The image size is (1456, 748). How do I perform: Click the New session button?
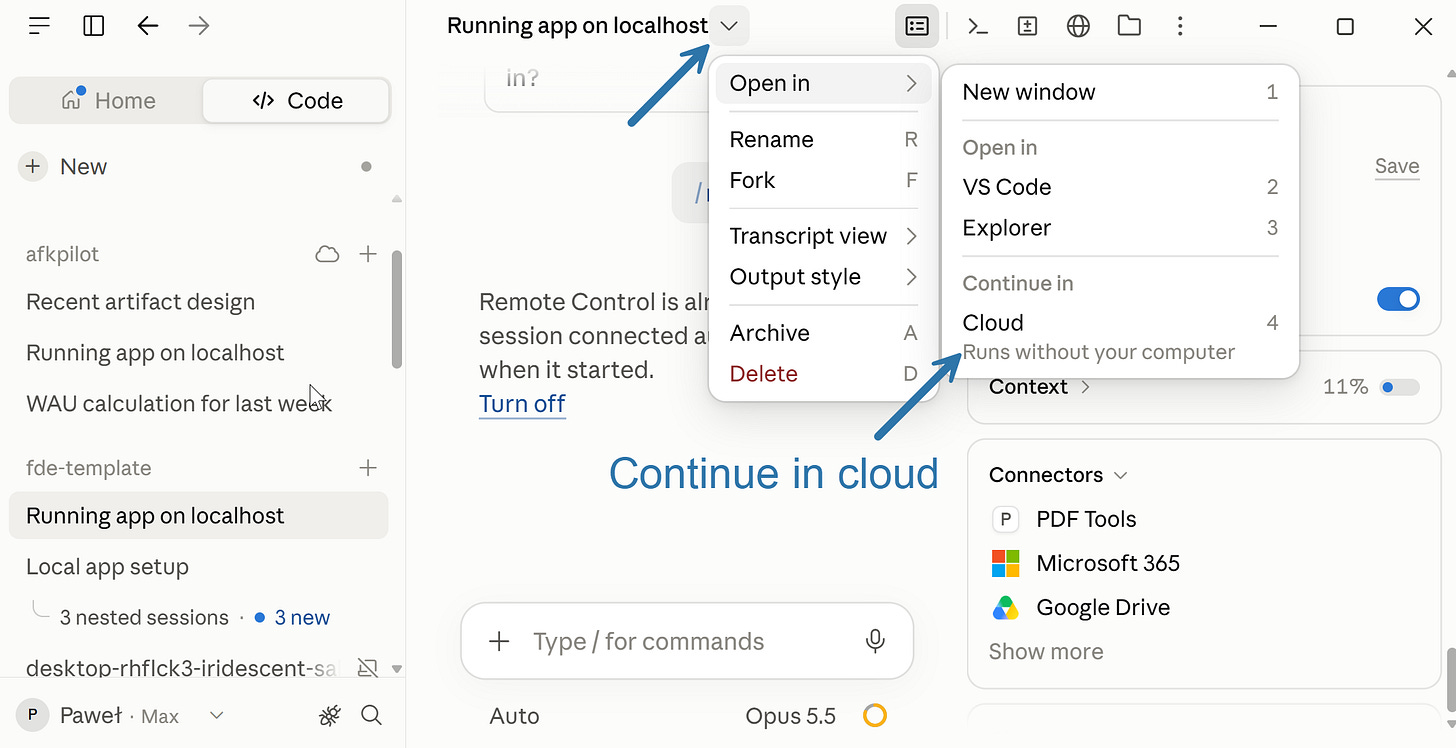click(63, 167)
